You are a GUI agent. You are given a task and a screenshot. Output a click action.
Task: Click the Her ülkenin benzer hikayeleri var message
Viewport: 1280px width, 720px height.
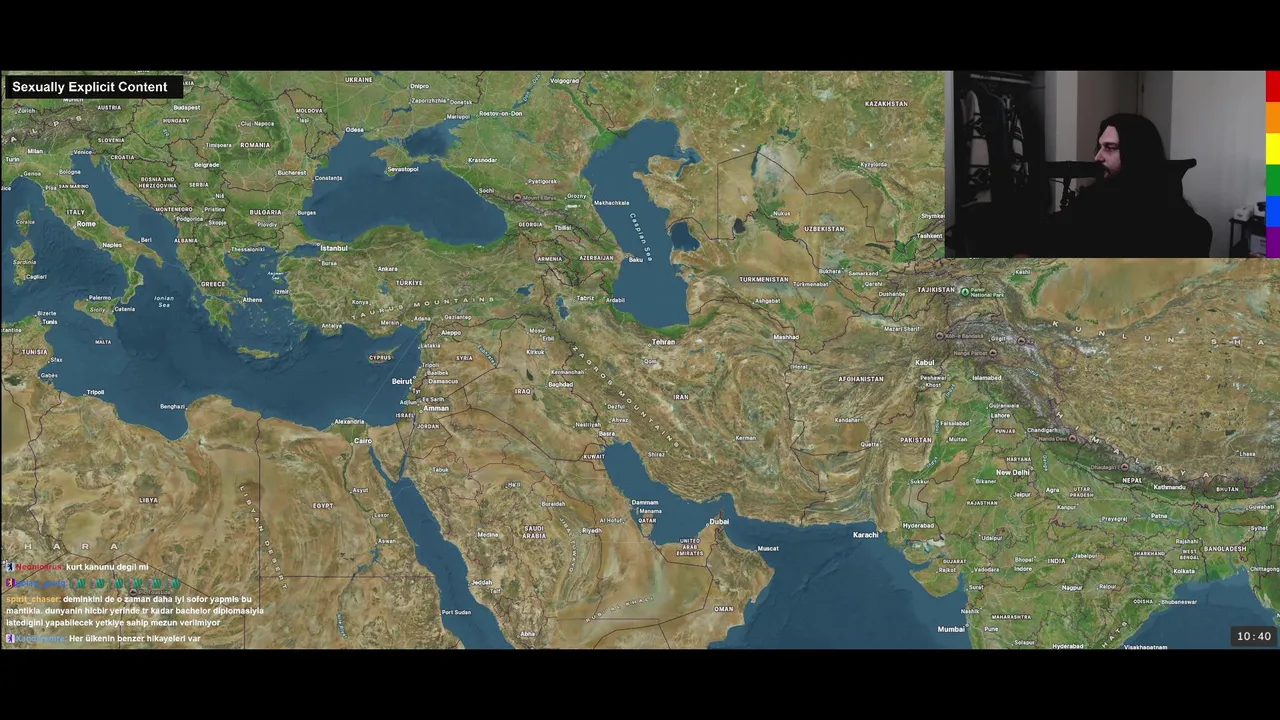tap(135, 638)
